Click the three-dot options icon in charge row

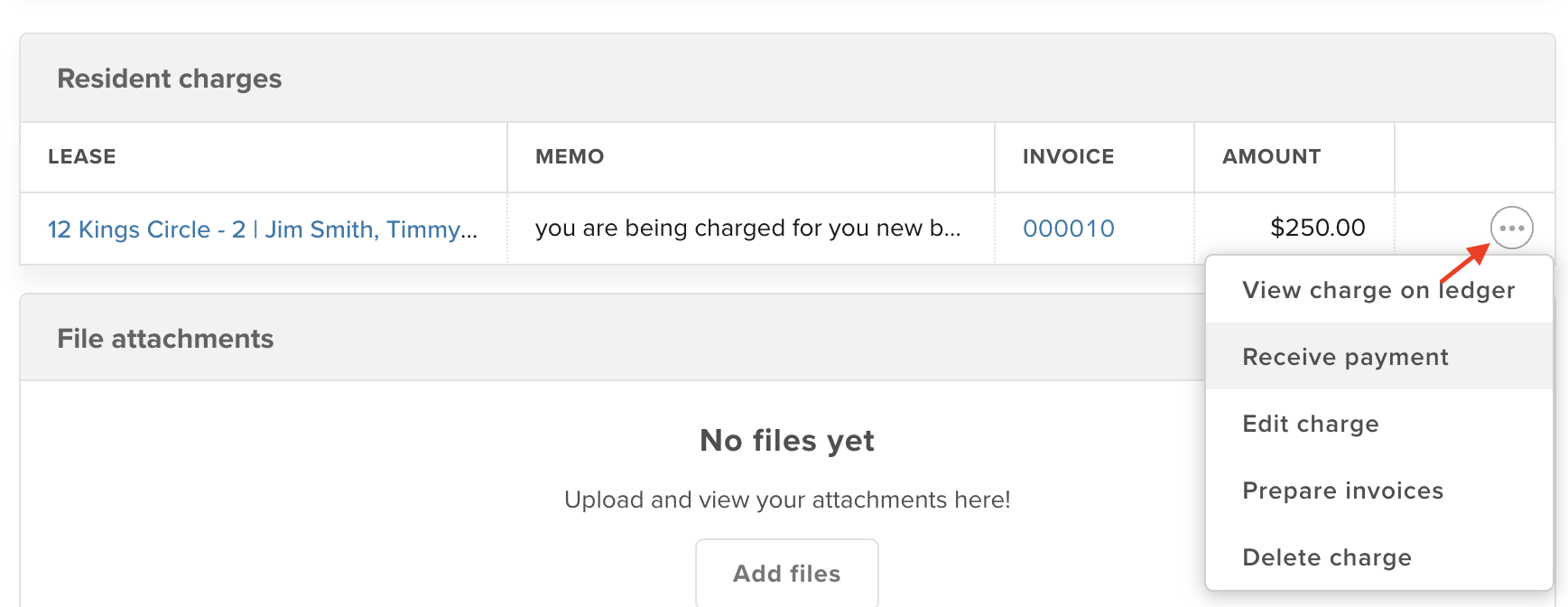point(1511,228)
